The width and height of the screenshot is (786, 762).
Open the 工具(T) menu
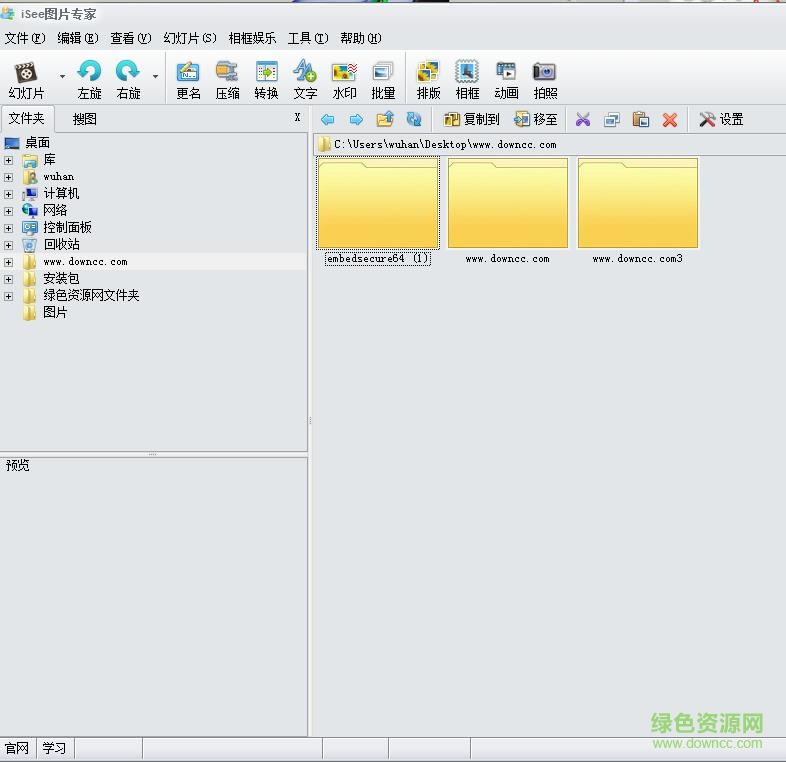click(x=307, y=38)
